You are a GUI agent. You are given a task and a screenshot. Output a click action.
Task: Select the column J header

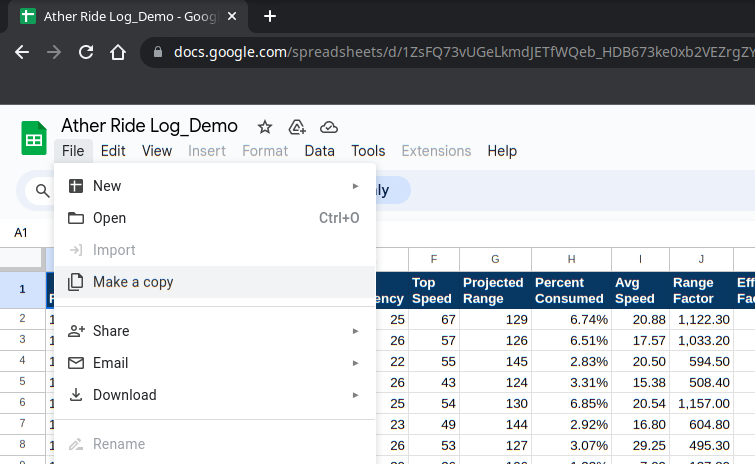pyautogui.click(x=702, y=259)
